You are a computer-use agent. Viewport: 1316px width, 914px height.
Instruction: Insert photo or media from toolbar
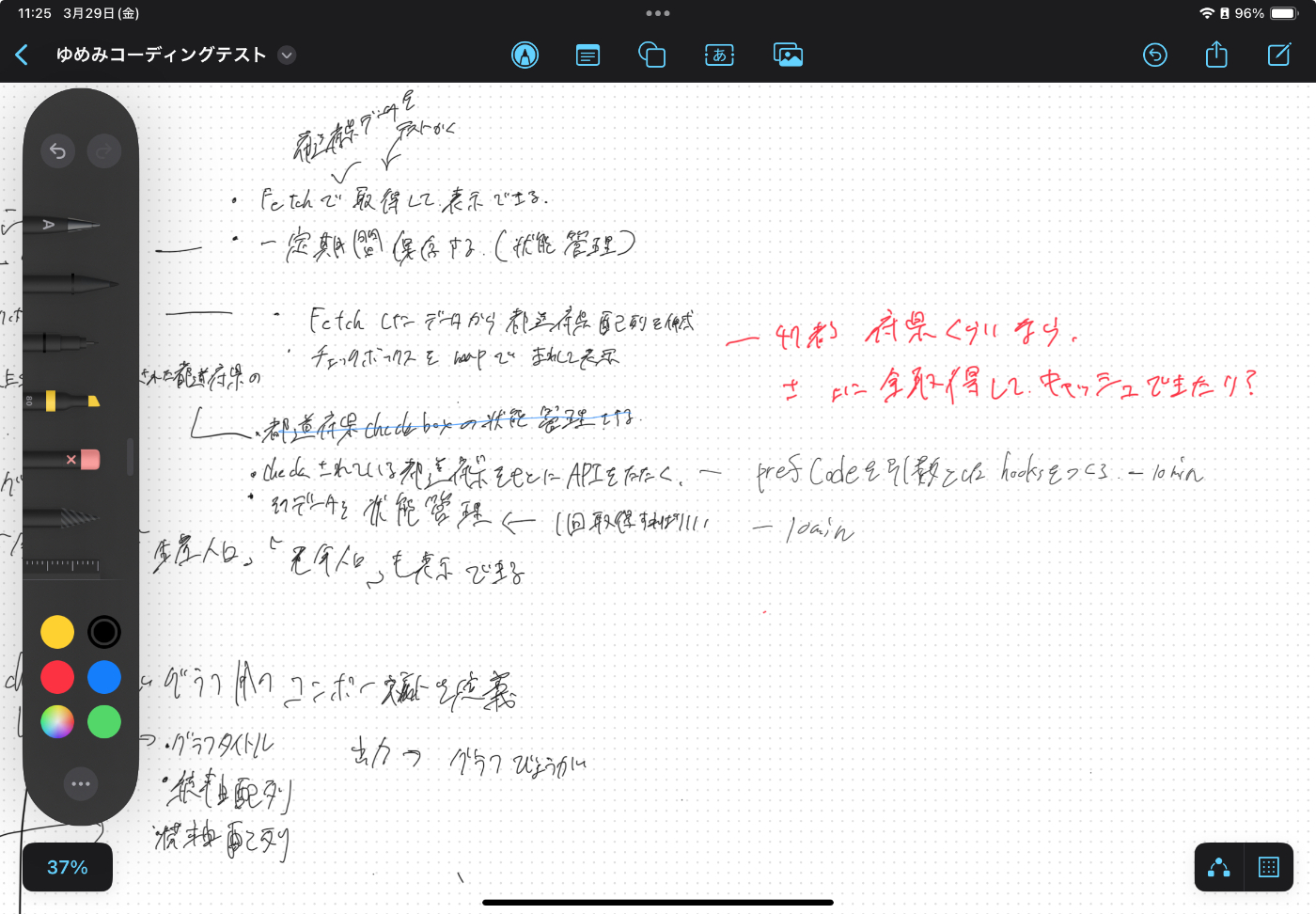(x=788, y=55)
